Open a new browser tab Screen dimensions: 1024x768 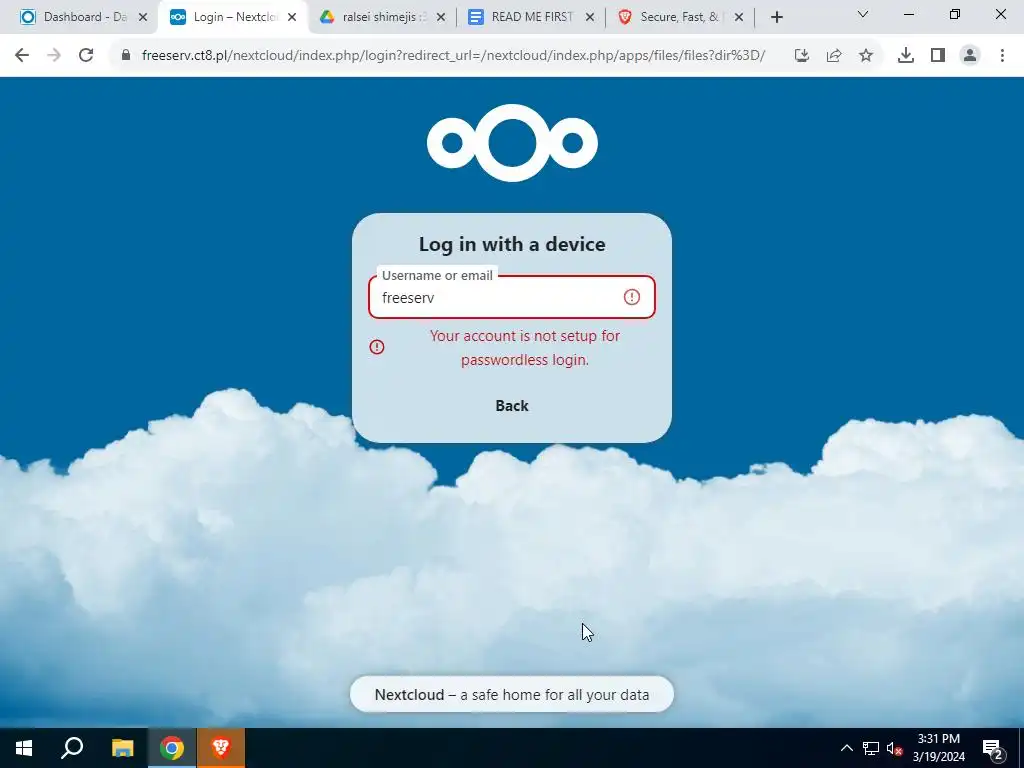point(776,17)
